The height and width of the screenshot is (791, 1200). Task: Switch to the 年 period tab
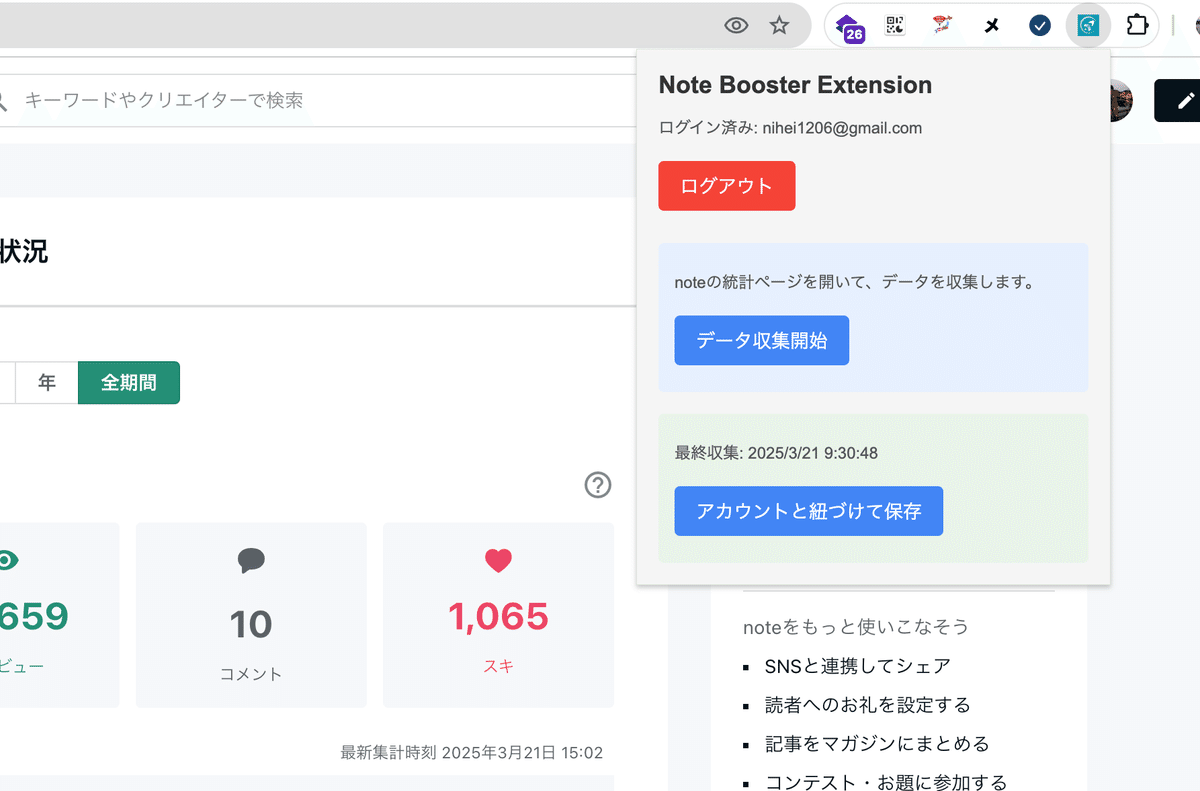pos(45,382)
